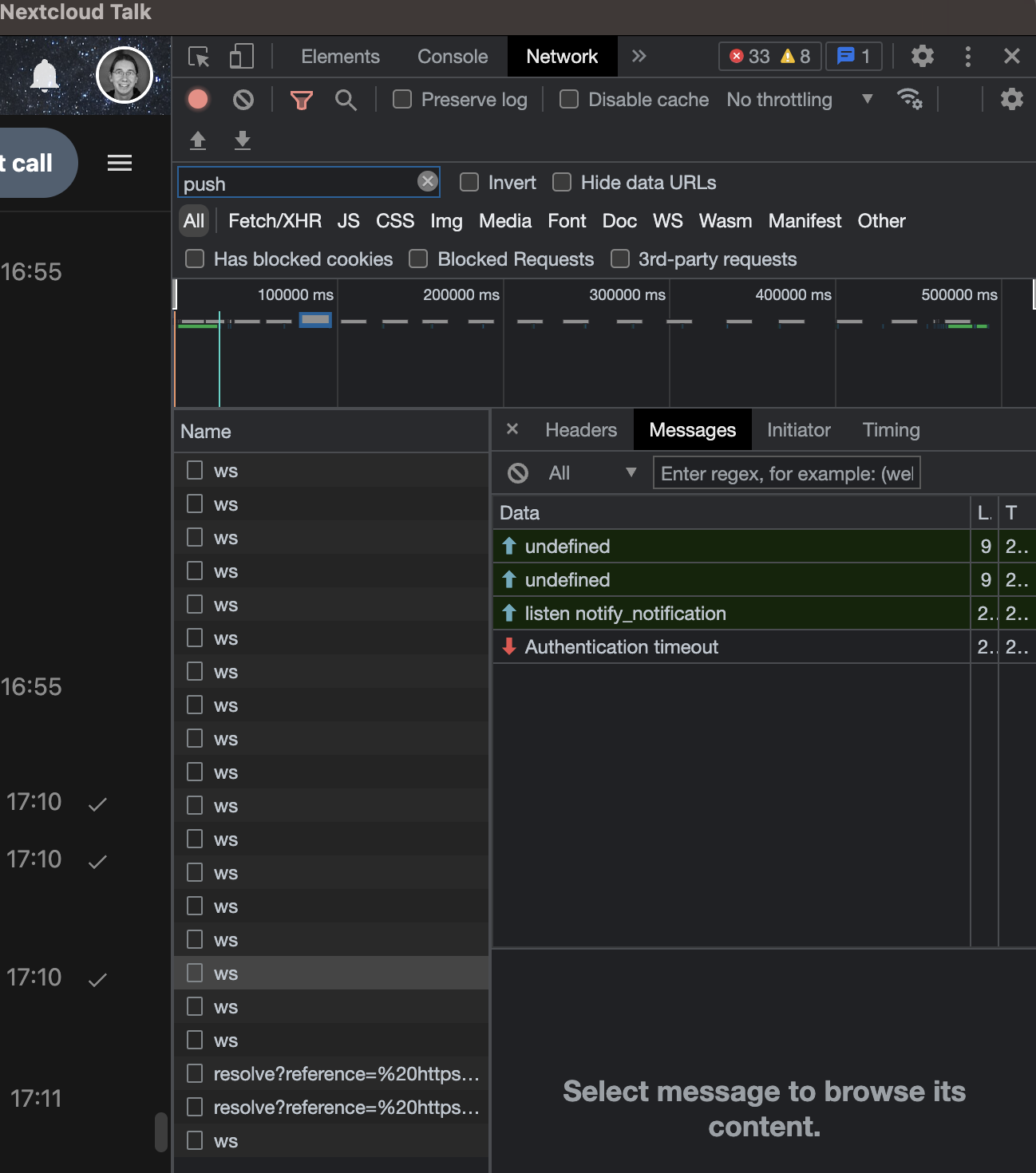Check the Invert filter option
The width and height of the screenshot is (1036, 1173).
point(469,182)
